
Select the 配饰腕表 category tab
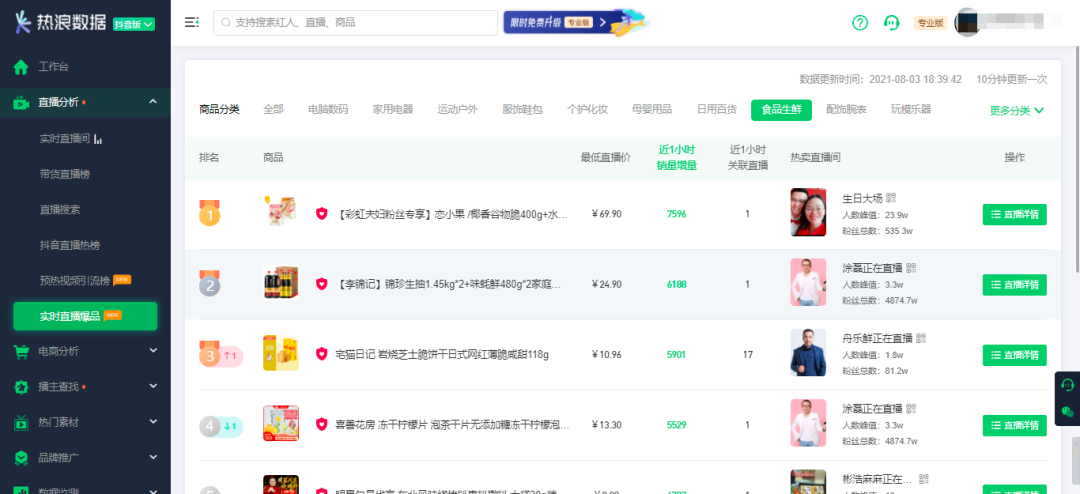[846, 109]
